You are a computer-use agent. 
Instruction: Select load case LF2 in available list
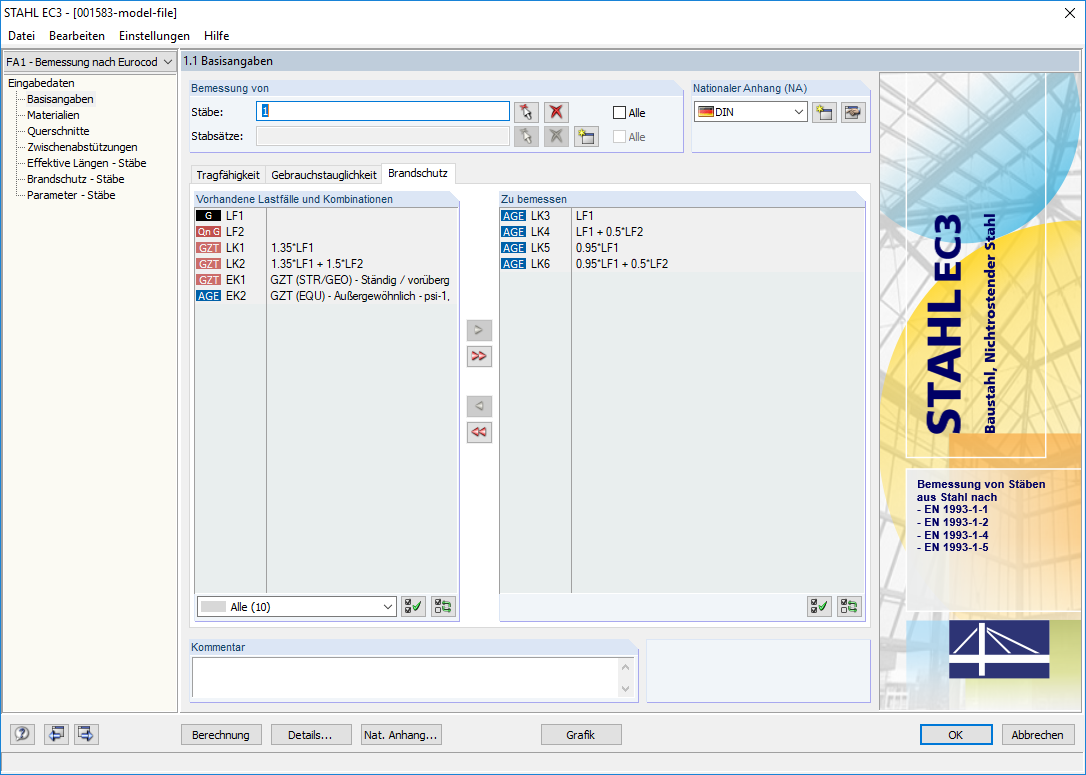point(326,231)
